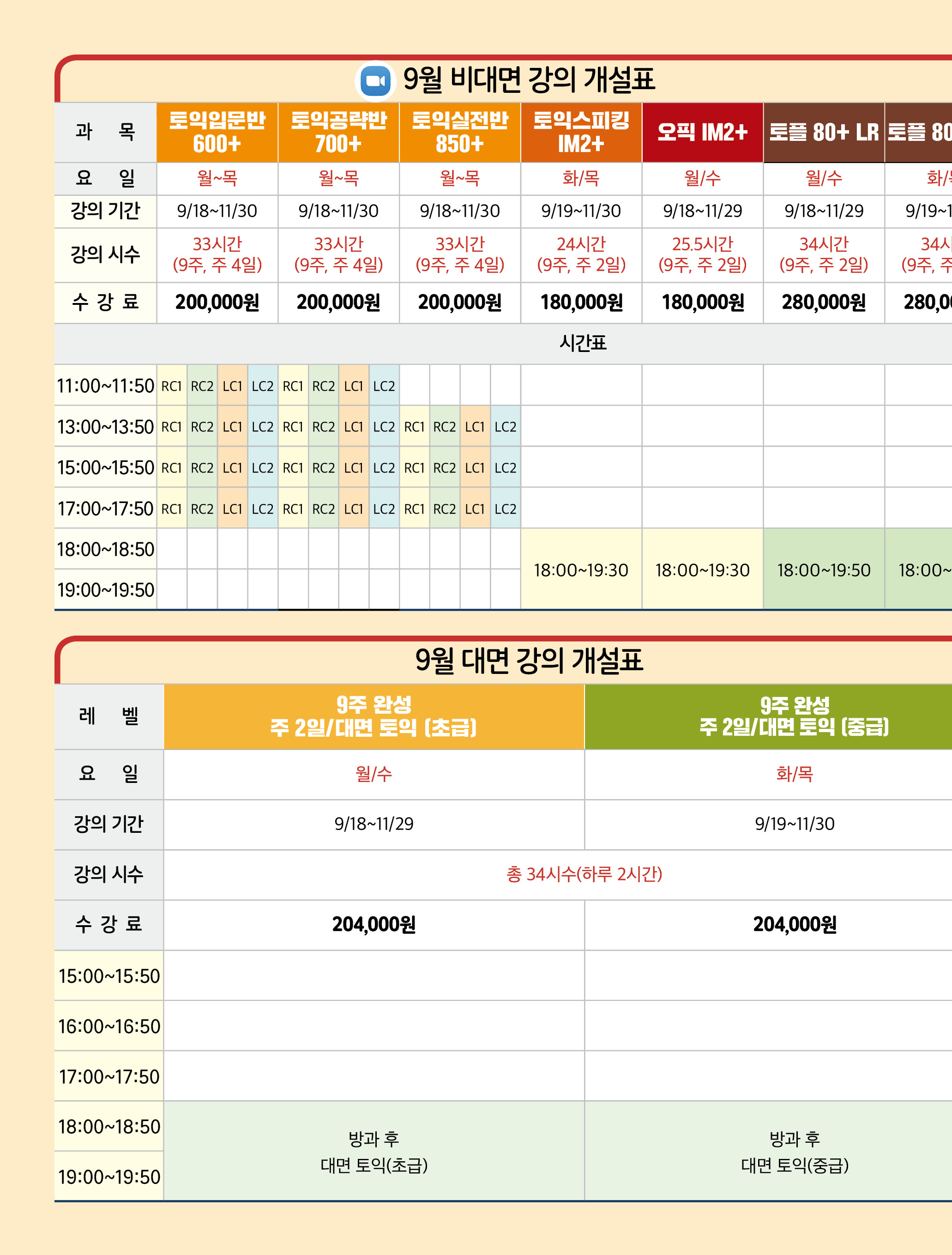This screenshot has height=1255, width=952.
Task: Click the 오픽 18:00~19:30 timetable cell
Action: coord(703,570)
